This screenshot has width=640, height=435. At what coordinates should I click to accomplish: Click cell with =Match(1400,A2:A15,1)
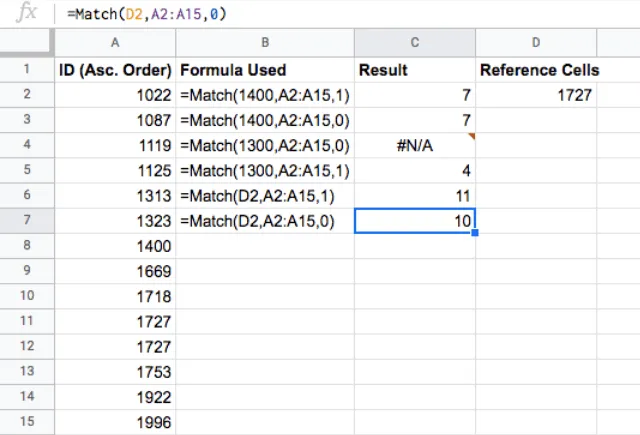point(265,95)
